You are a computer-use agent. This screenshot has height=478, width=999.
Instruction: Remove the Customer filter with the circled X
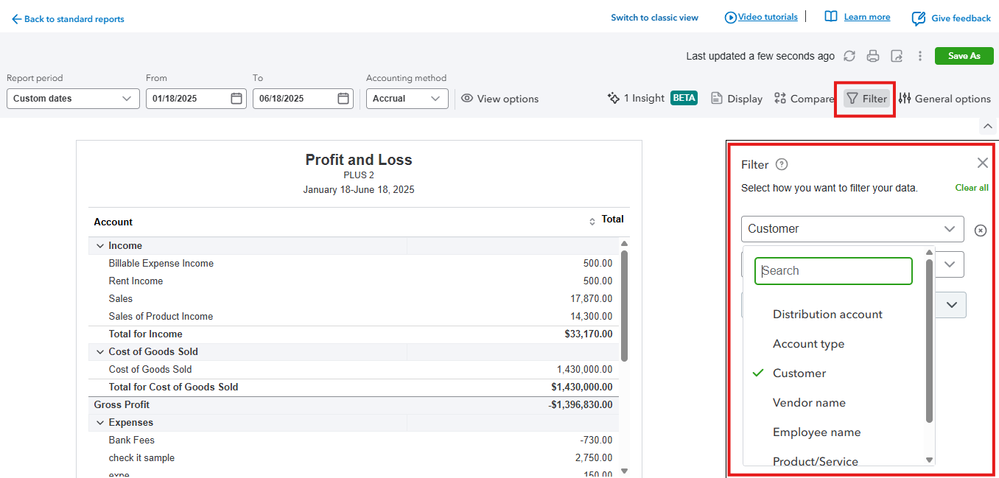[980, 230]
